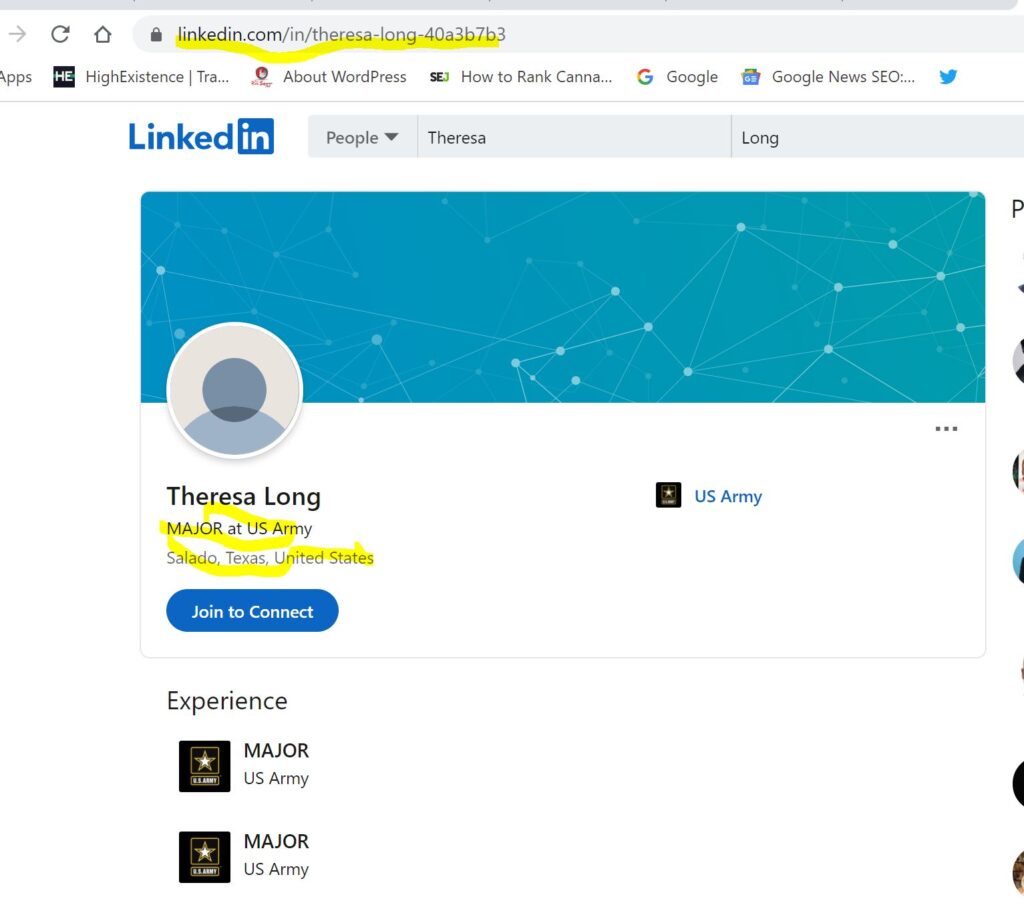Click the Join to Connect button
The height and width of the screenshot is (905, 1024).
252,611
